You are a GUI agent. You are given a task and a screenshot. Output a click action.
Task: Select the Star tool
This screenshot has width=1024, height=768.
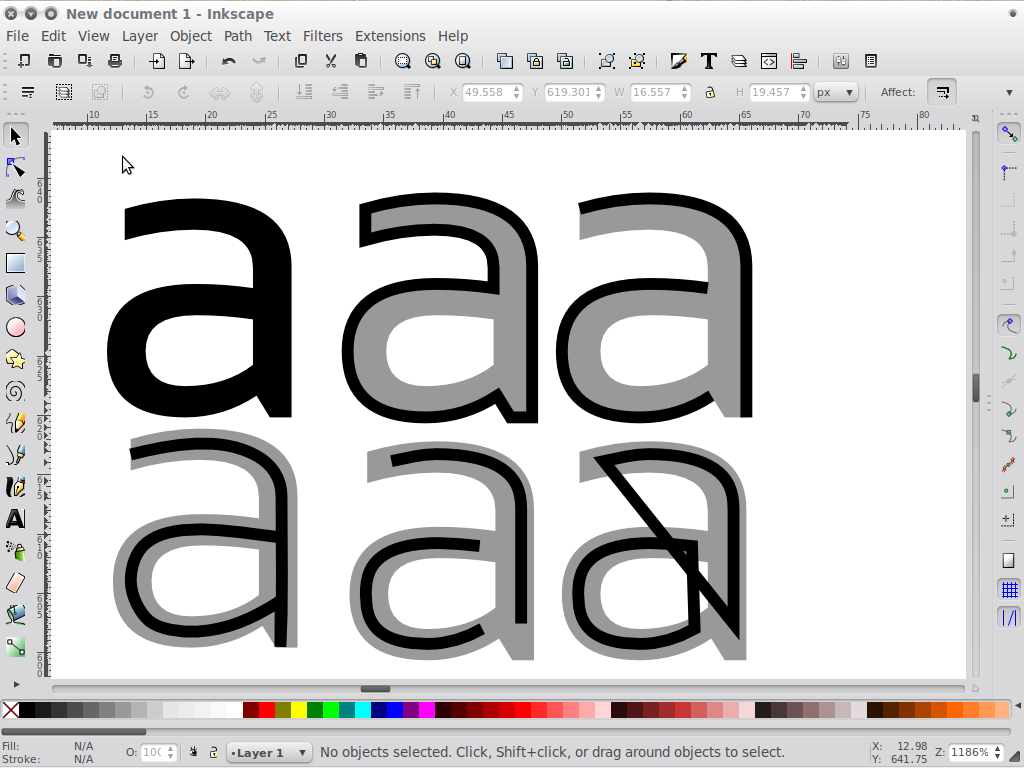coord(15,359)
